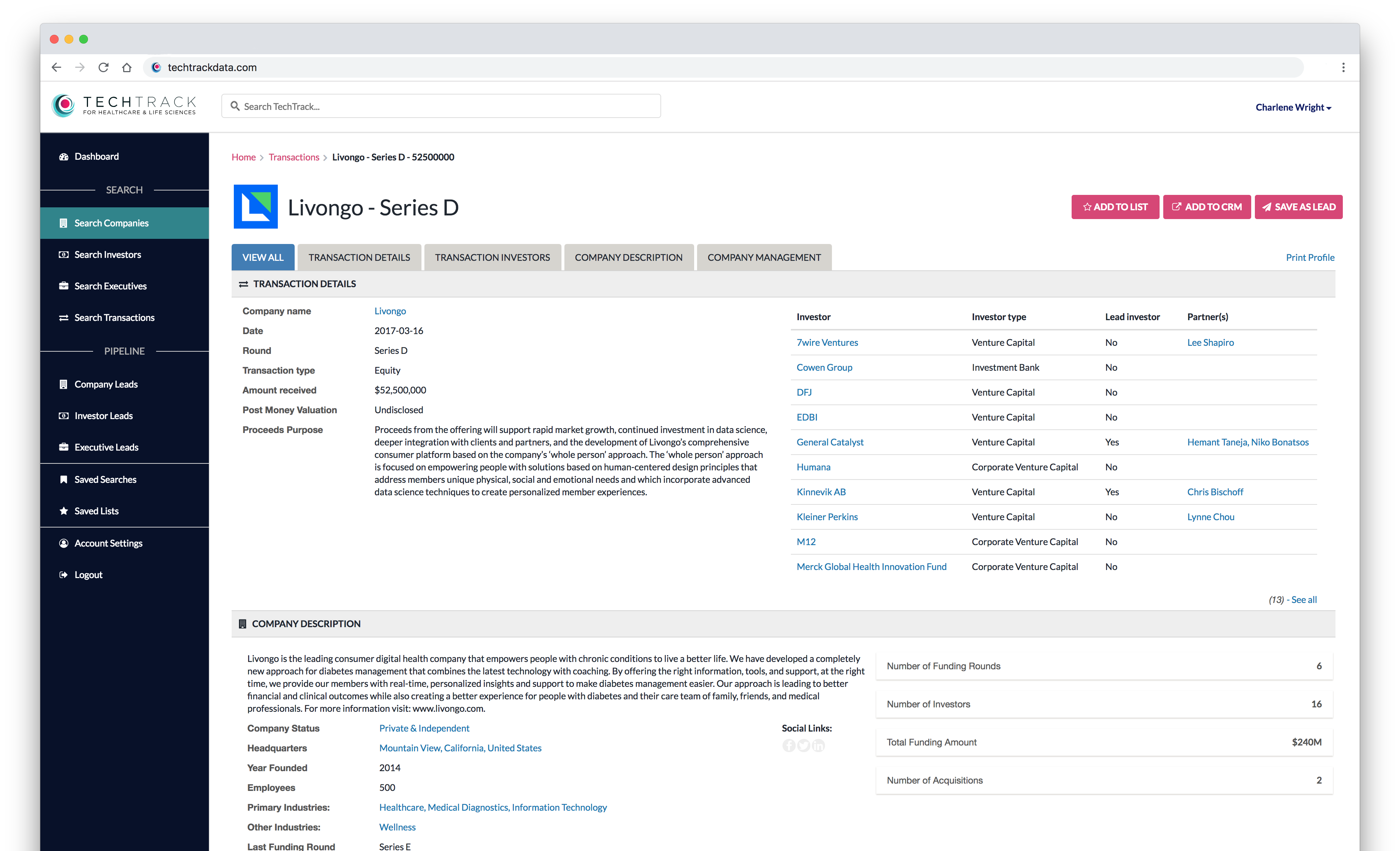
Task: Open the DFJ investor link
Action: pyautogui.click(x=804, y=393)
